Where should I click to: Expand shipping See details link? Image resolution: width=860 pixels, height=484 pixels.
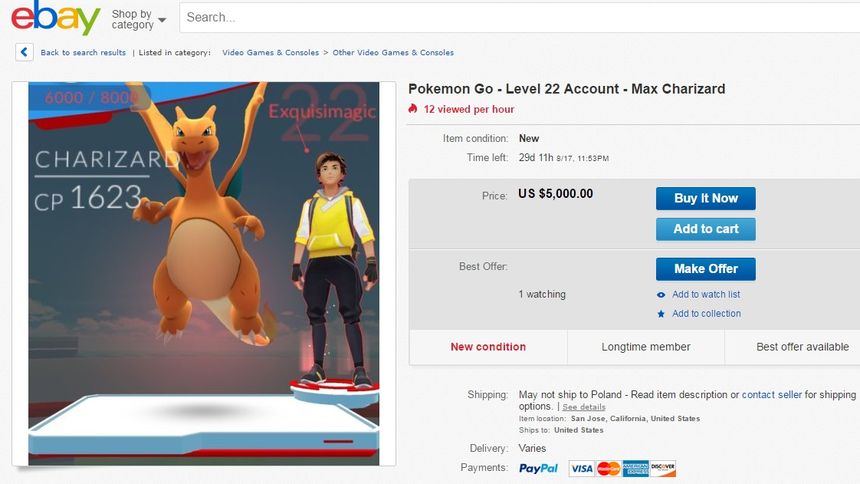pos(584,407)
